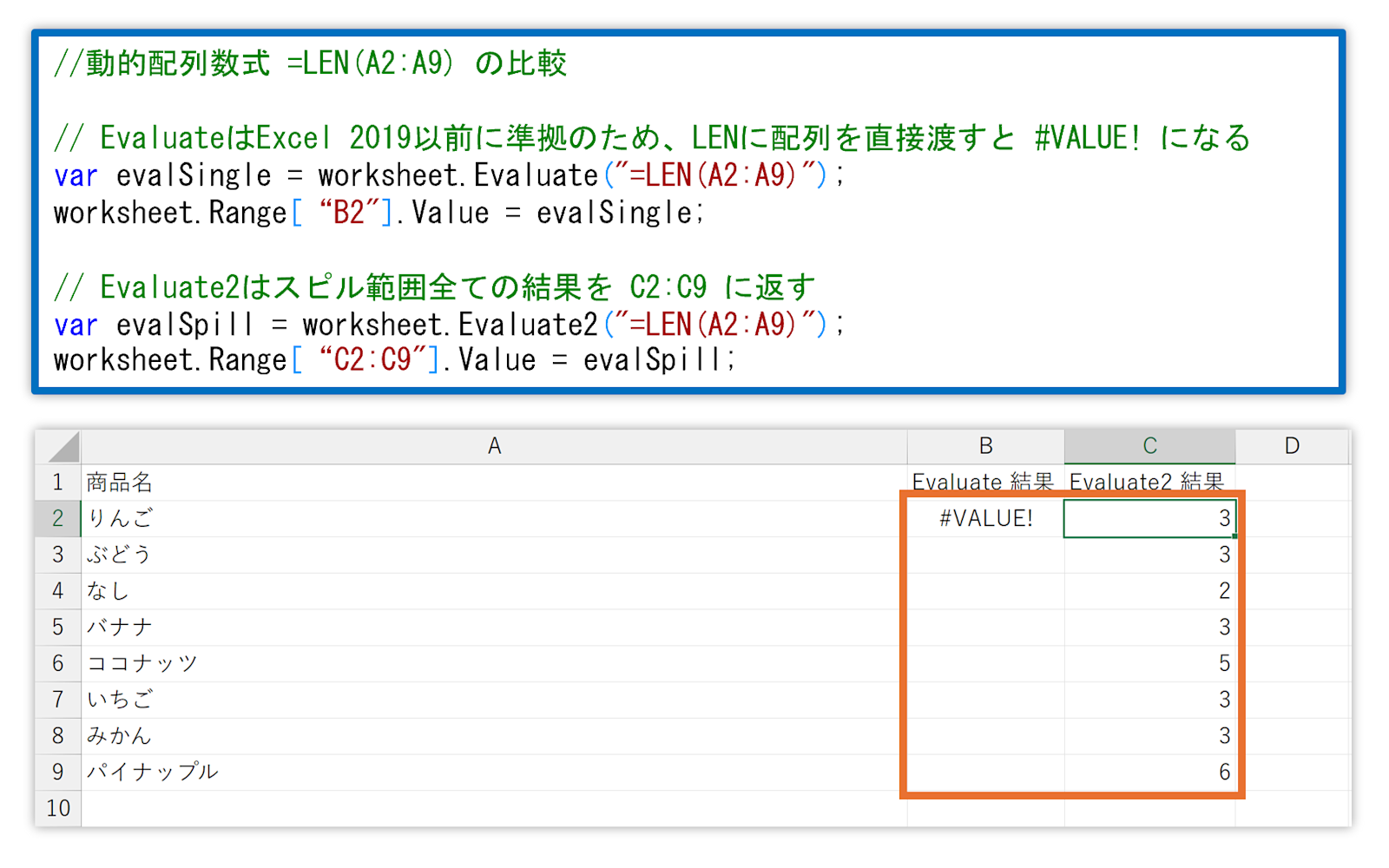Viewport: 1389px width, 868px height.
Task: Click cell containing ココナッツ
Action: pyautogui.click(x=494, y=663)
